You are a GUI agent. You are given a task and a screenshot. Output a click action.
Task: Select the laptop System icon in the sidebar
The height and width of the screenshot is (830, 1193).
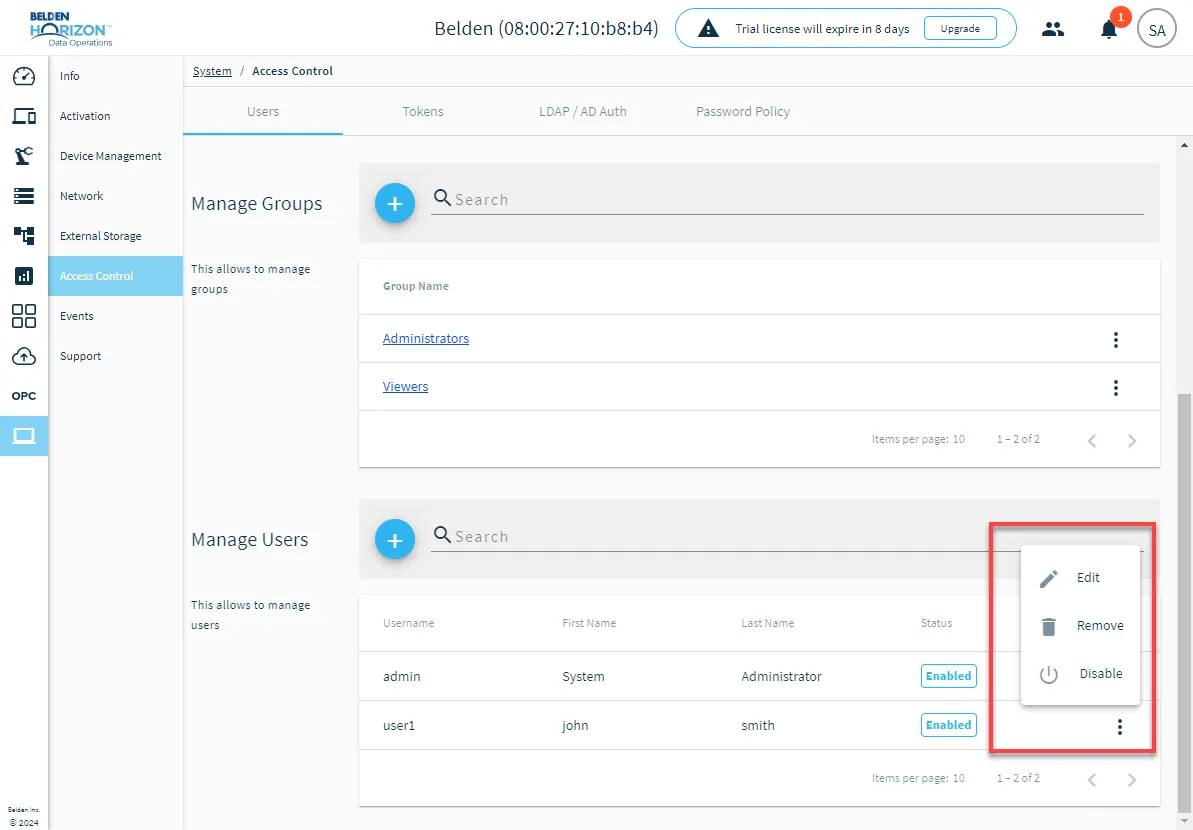click(x=24, y=436)
